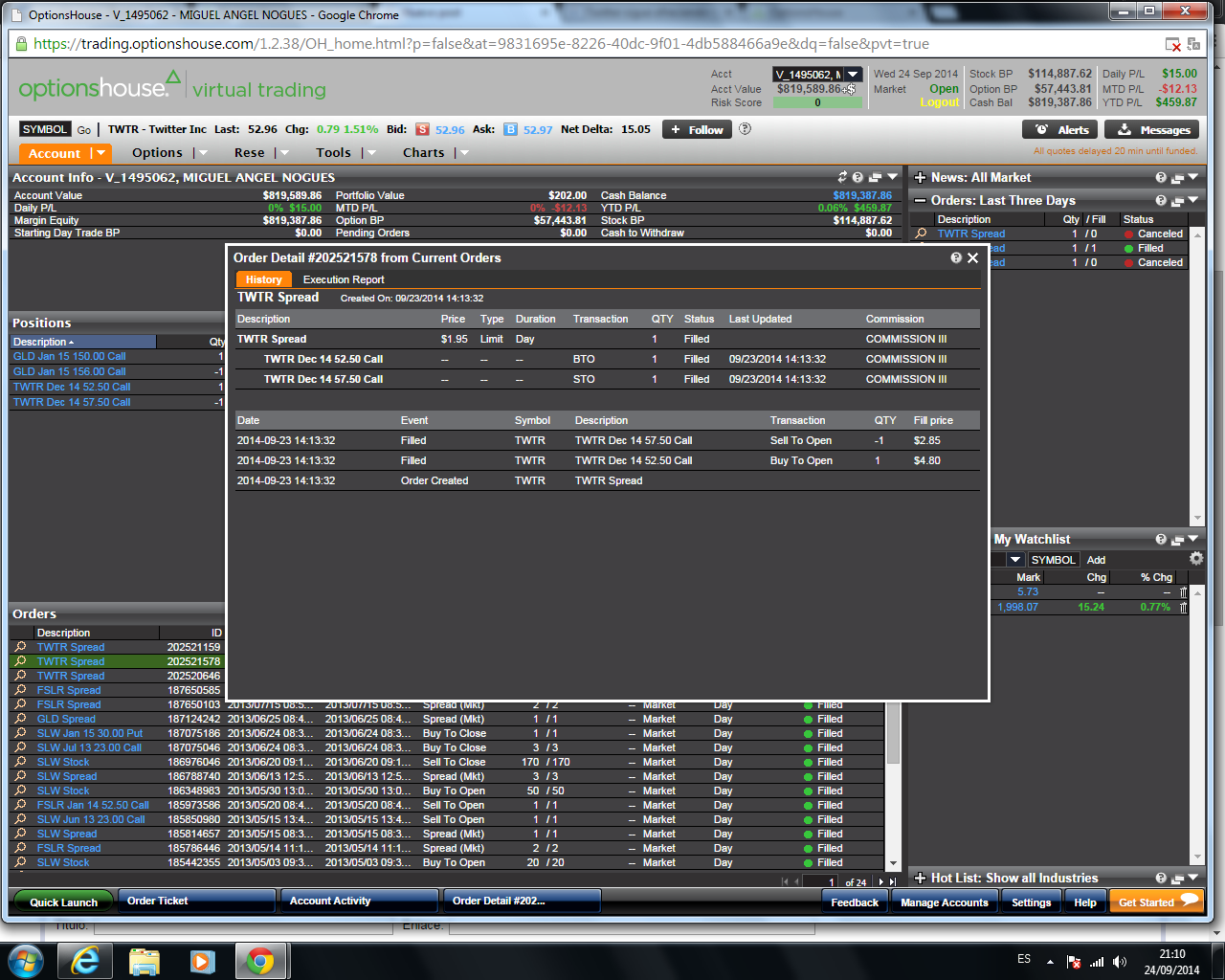Open the watchlist selector dropdown
The height and width of the screenshot is (980, 1225).
[1015, 560]
